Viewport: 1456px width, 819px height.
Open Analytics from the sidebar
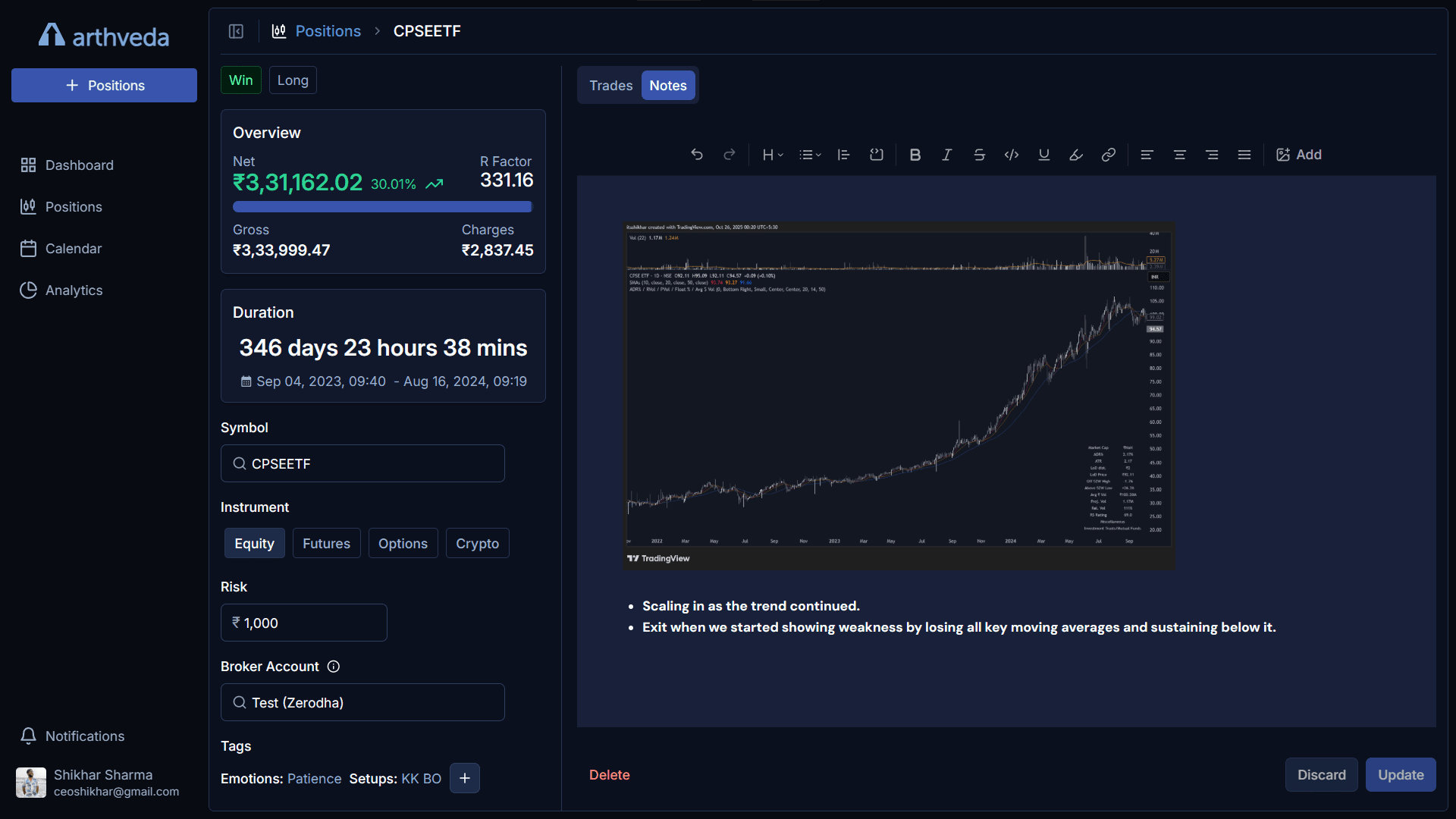tap(74, 290)
